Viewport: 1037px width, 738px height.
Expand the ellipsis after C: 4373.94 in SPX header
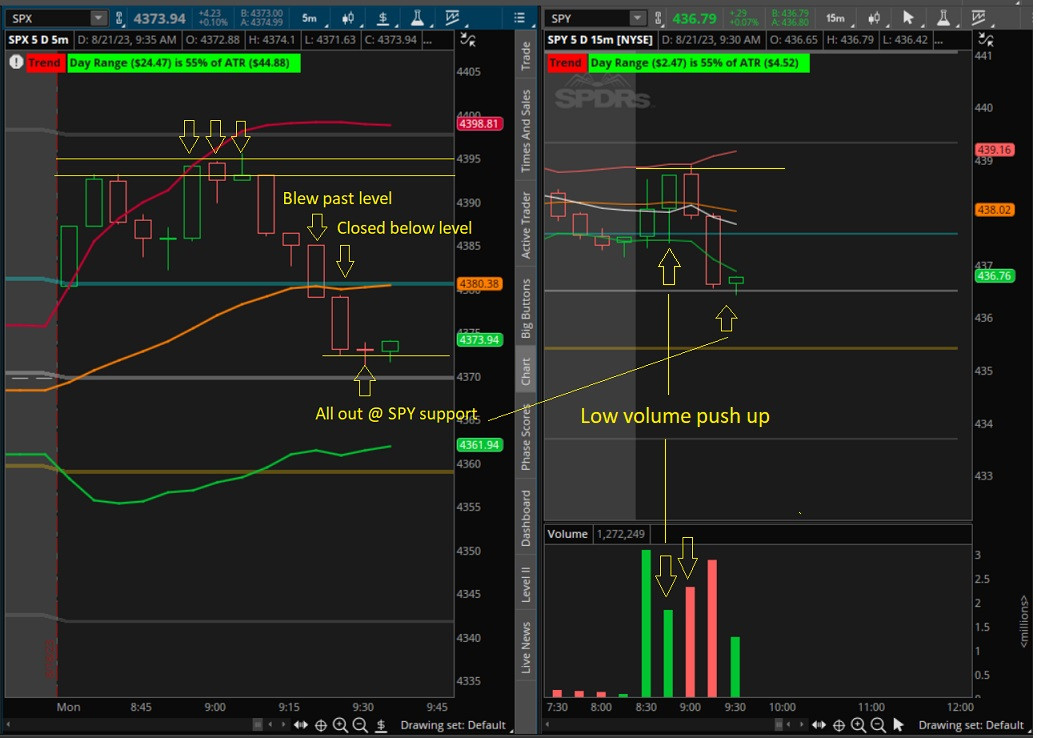pyautogui.click(x=428, y=40)
